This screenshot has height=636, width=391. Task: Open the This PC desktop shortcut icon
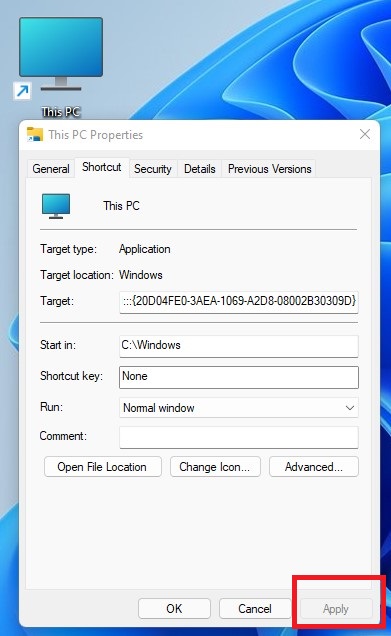[x=61, y=54]
